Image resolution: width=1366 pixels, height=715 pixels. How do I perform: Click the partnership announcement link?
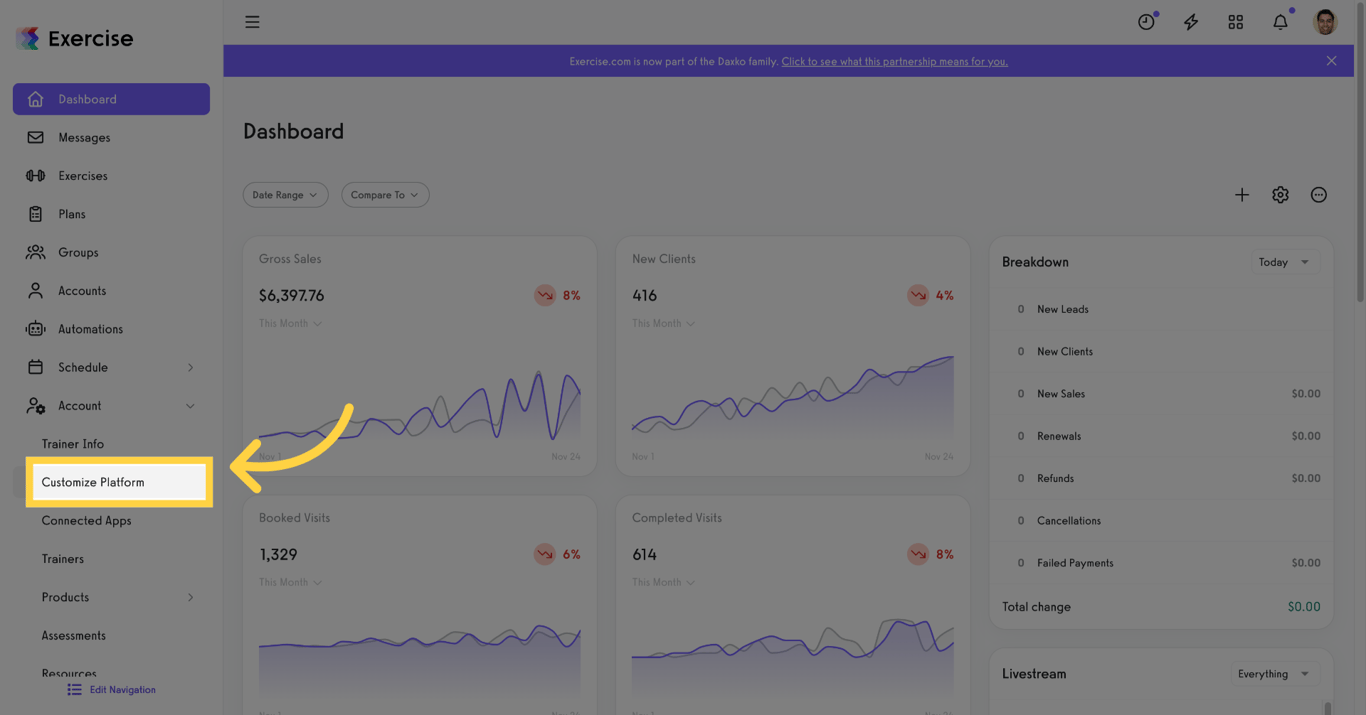coord(894,61)
